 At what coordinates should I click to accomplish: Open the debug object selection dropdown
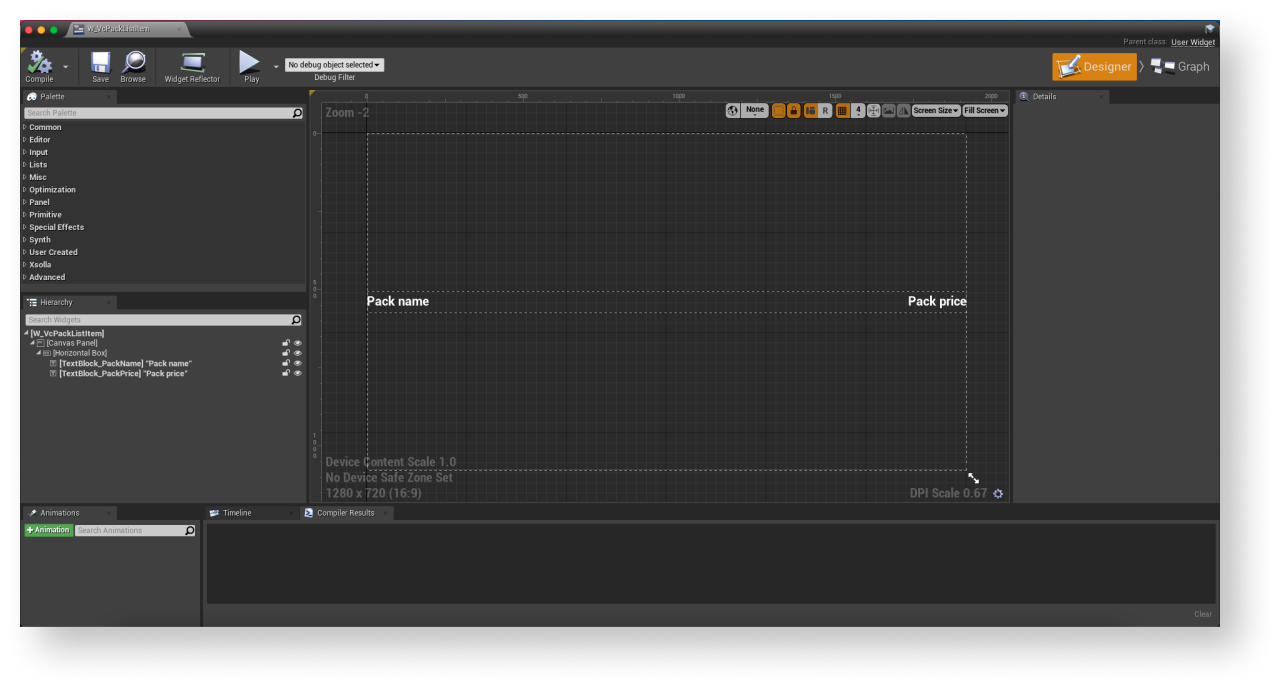[x=334, y=65]
